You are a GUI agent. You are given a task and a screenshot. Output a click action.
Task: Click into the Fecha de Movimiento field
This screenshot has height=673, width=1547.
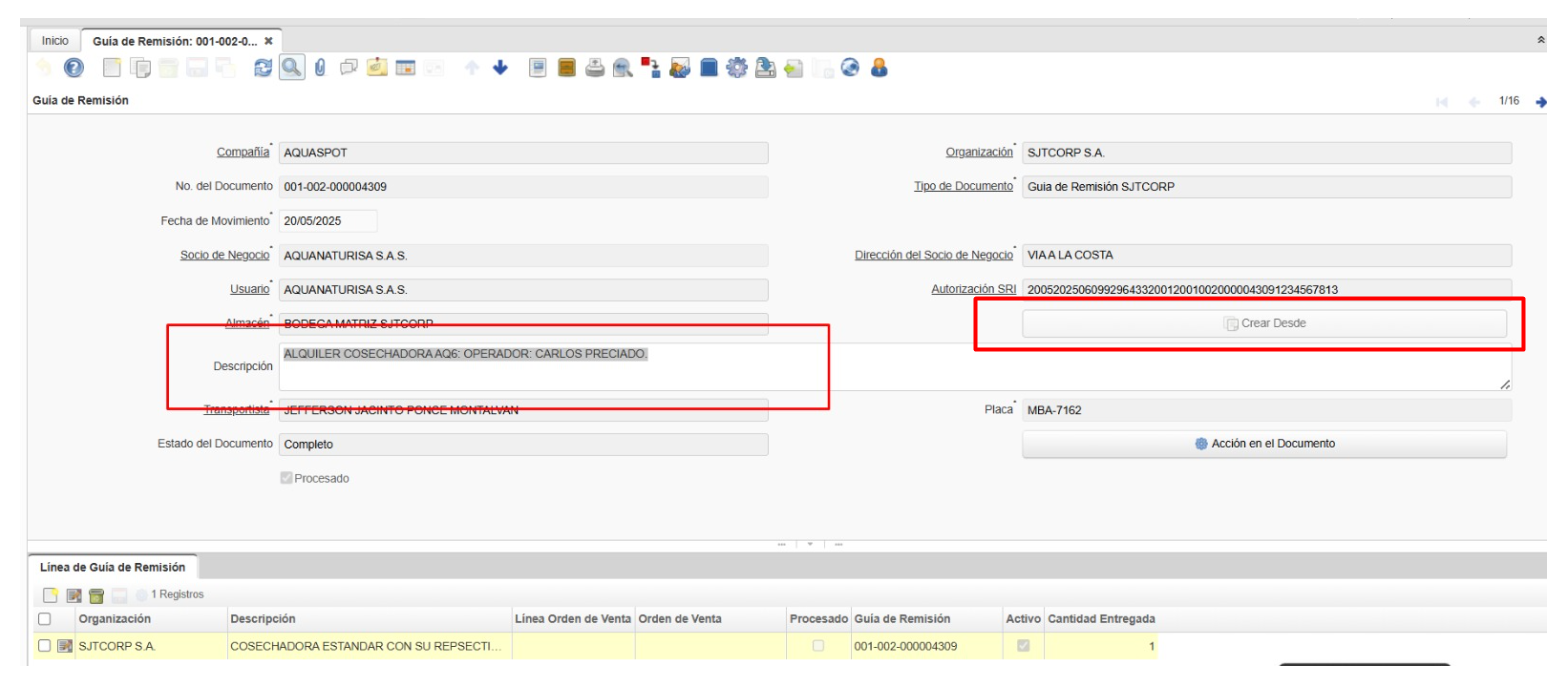pyautogui.click(x=325, y=221)
